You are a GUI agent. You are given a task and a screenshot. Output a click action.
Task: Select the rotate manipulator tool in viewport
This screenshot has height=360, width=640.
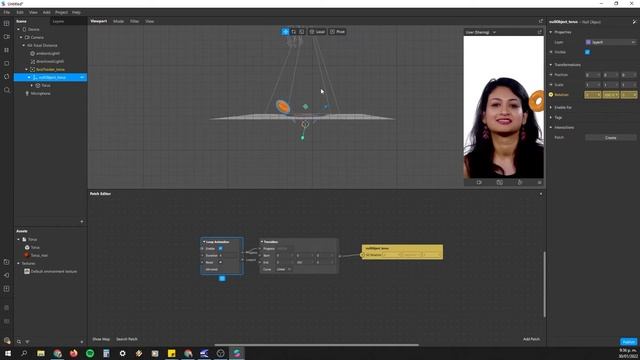pyautogui.click(x=293, y=31)
